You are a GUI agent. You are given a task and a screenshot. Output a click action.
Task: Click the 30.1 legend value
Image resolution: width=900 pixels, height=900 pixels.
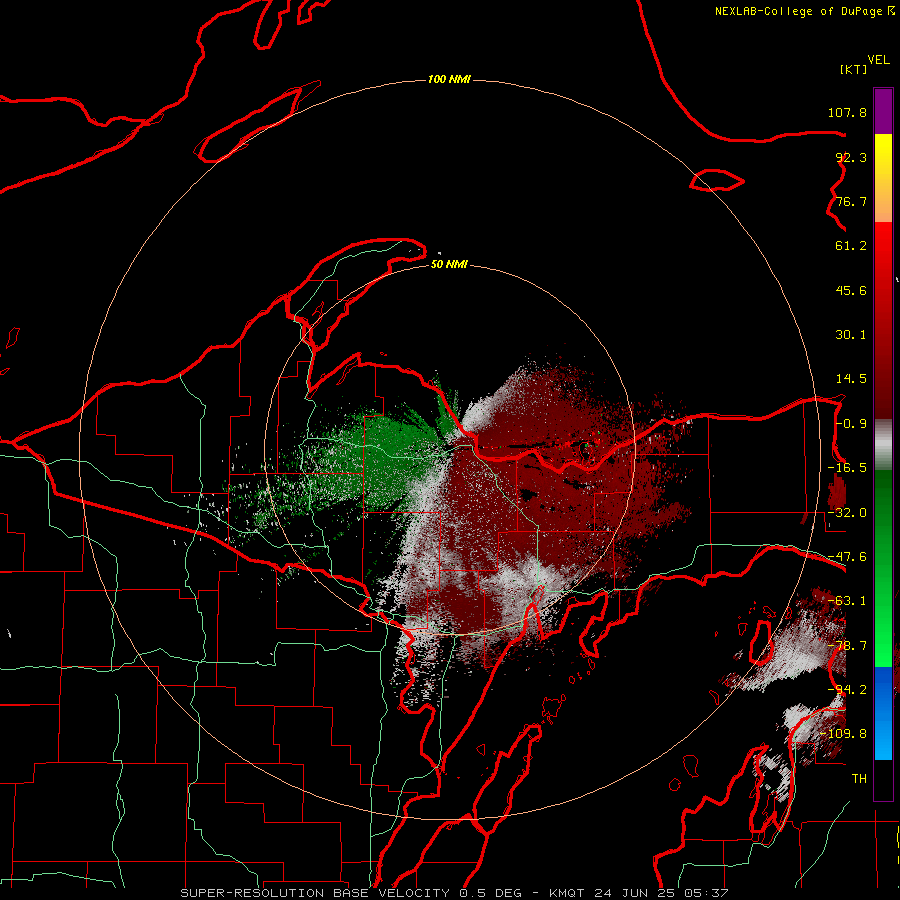(851, 335)
